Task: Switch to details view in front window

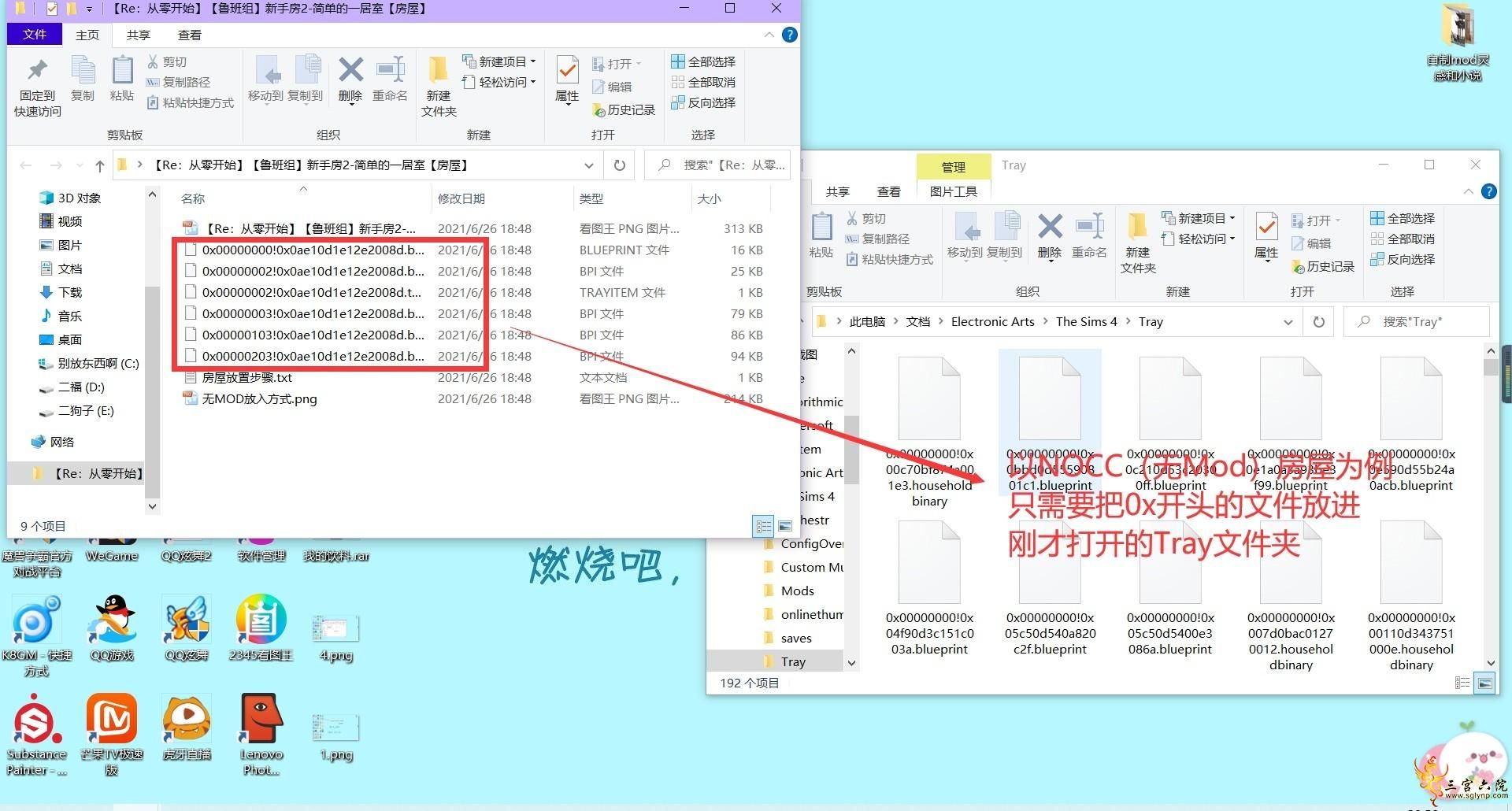Action: (763, 526)
